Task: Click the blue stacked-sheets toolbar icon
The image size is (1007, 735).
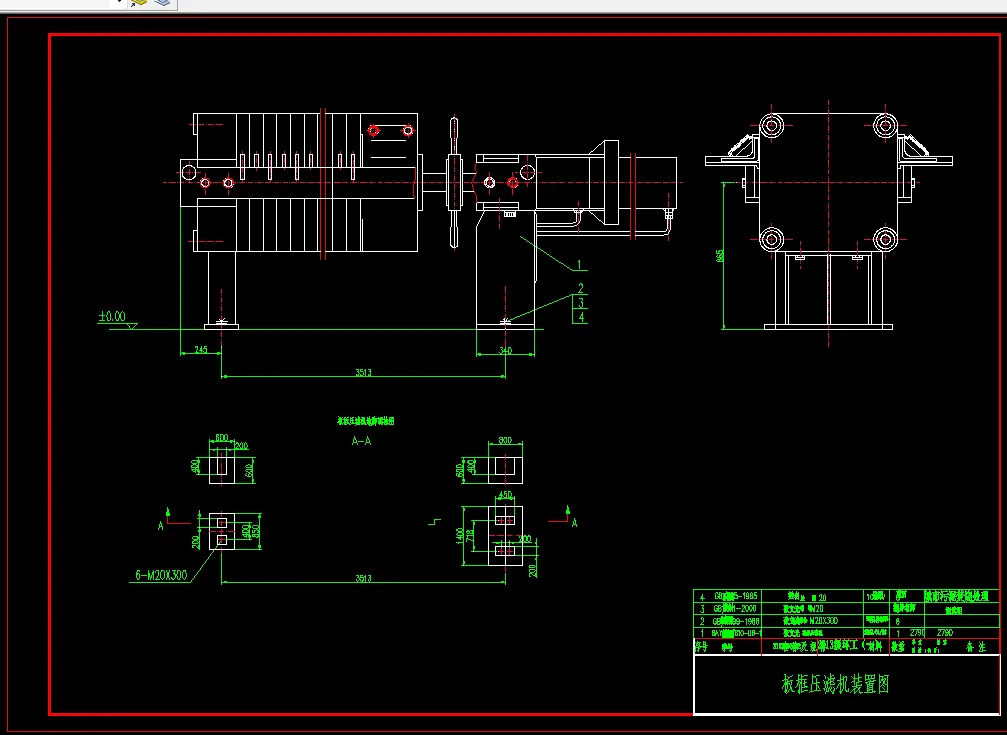Action: 164,3
